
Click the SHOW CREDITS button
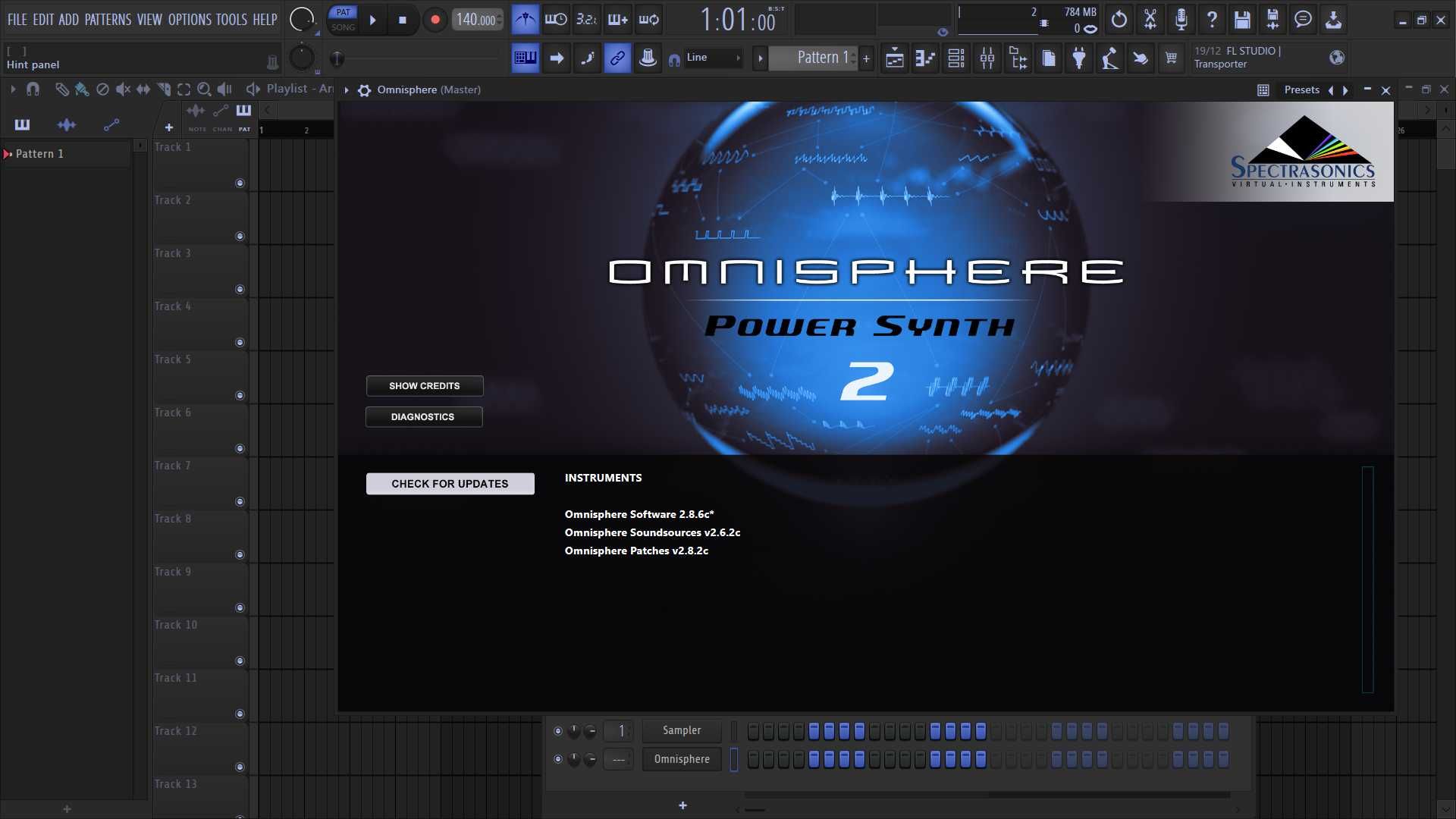click(x=425, y=386)
